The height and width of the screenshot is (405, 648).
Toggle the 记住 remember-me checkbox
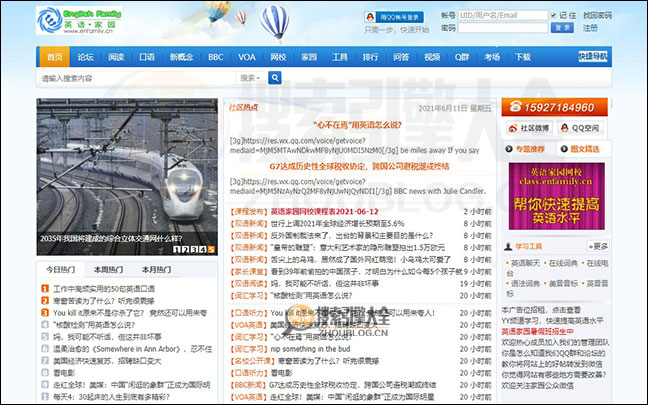[x=554, y=15]
